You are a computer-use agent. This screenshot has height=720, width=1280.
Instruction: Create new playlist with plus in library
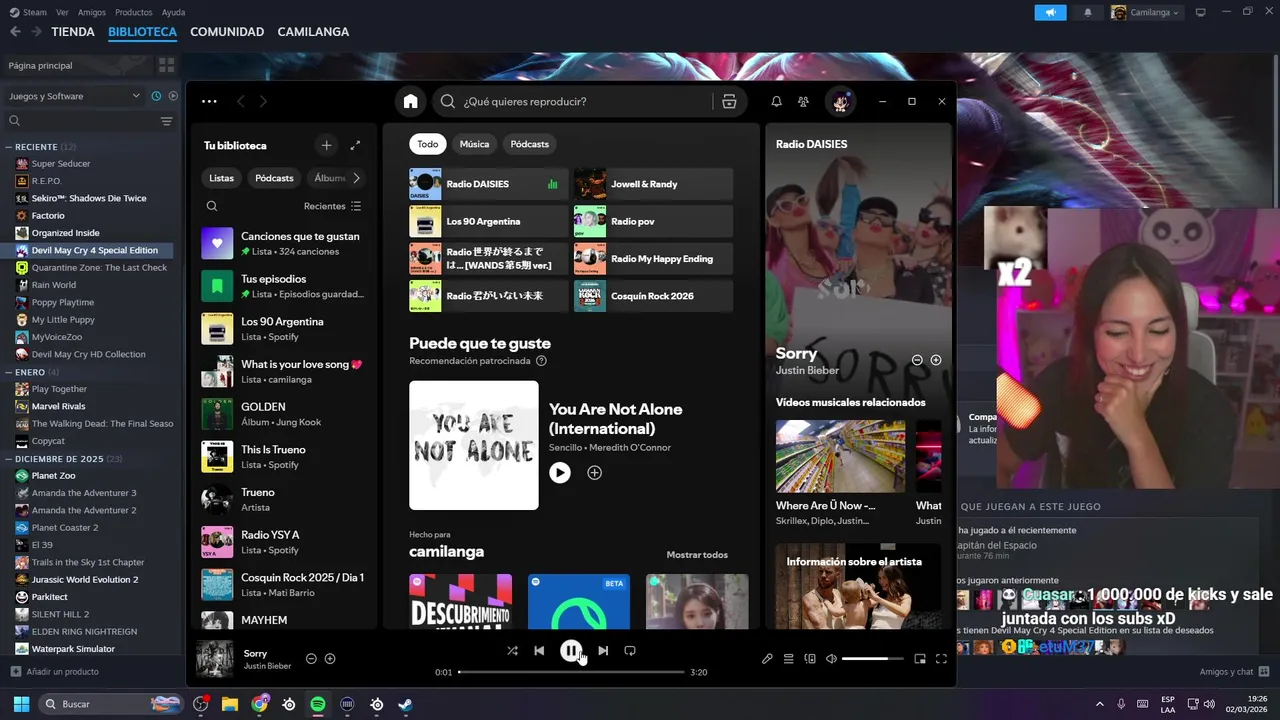pos(326,145)
